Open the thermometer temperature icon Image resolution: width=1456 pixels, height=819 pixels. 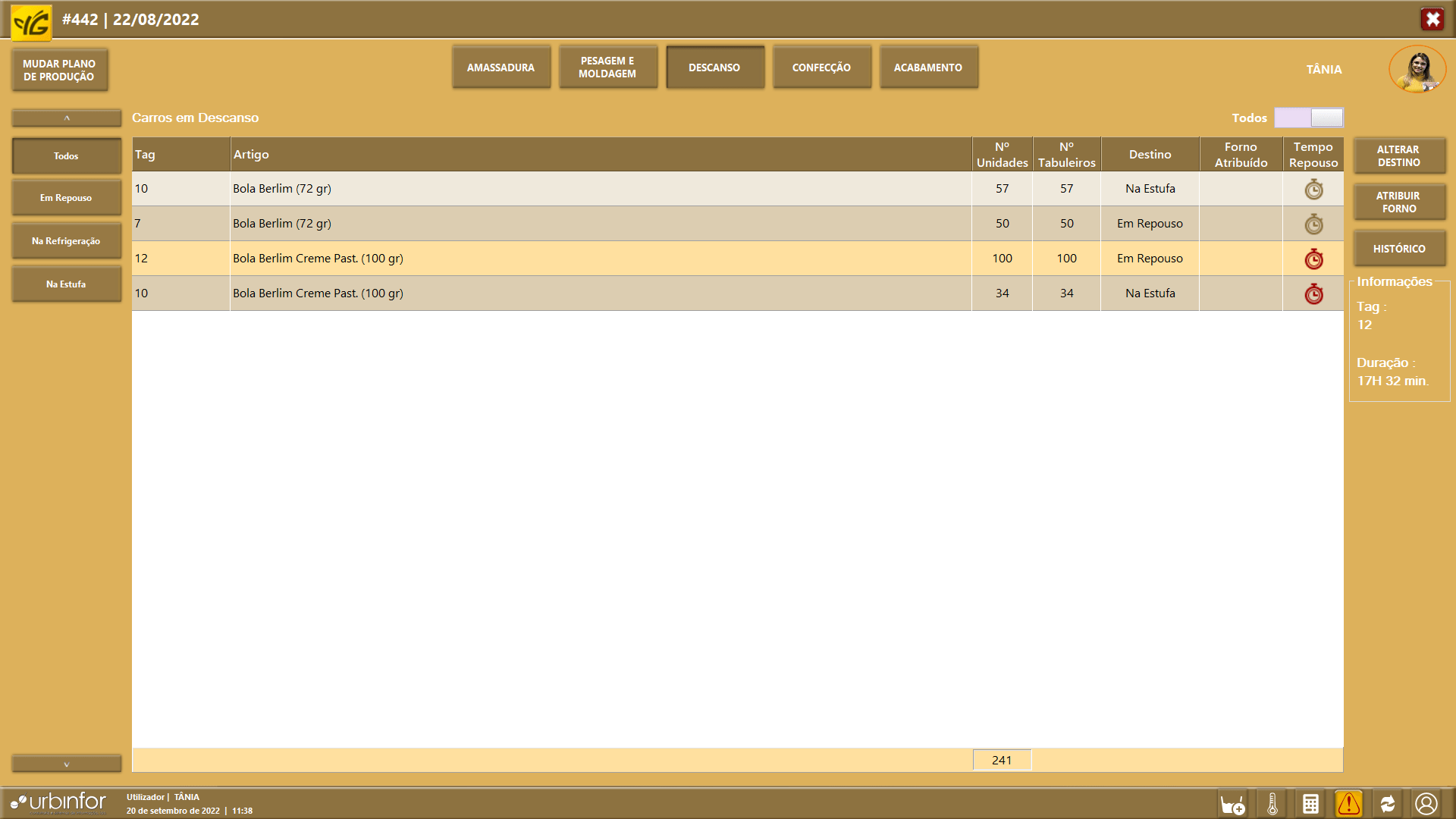pos(1272,804)
